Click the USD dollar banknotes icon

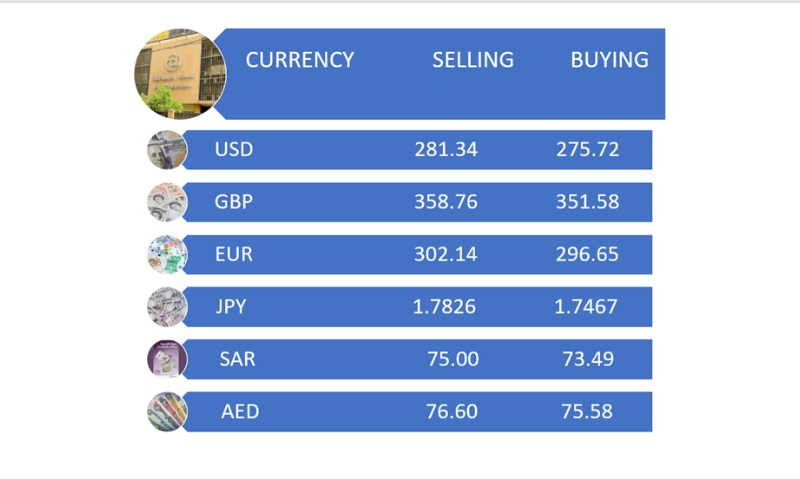coord(167,150)
